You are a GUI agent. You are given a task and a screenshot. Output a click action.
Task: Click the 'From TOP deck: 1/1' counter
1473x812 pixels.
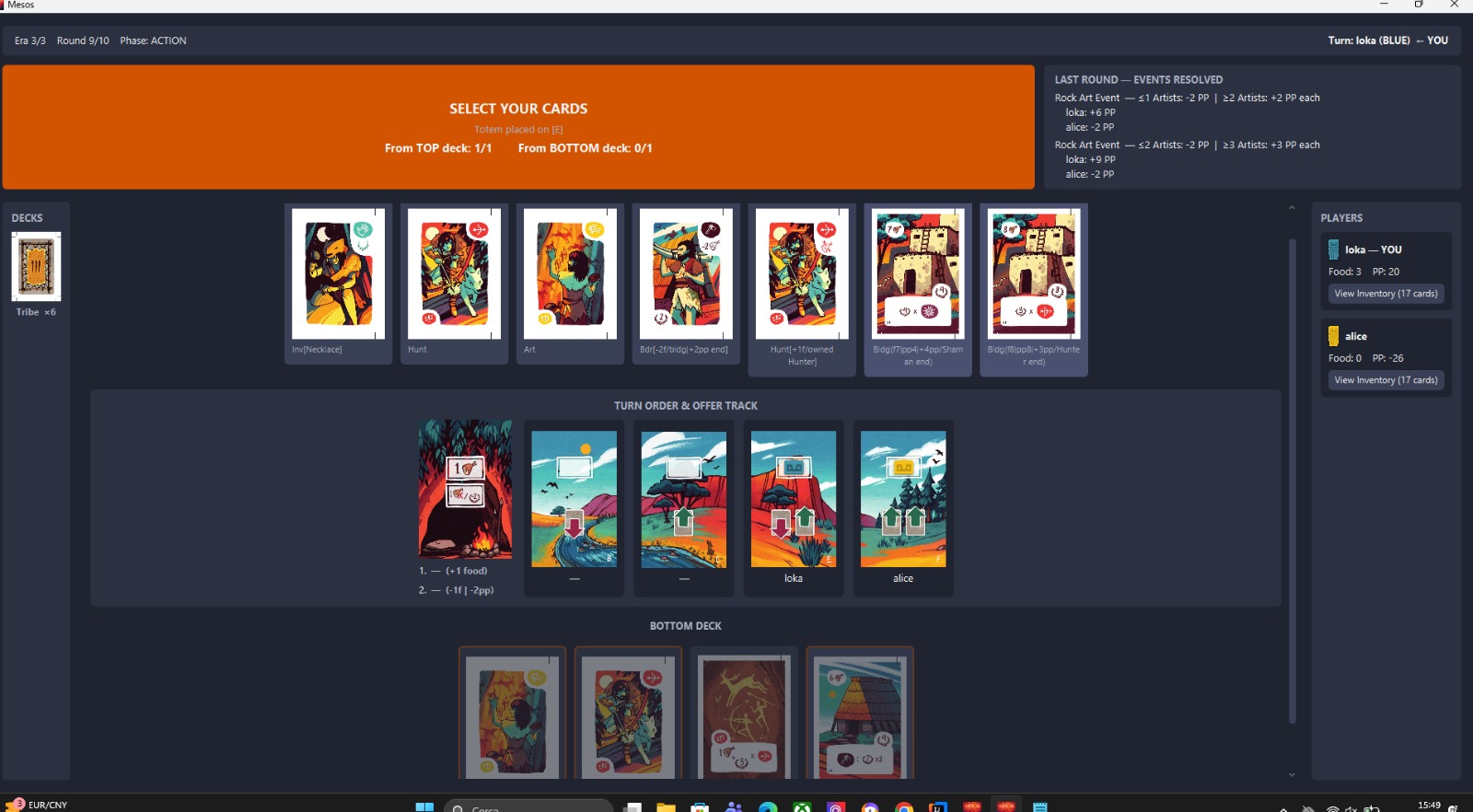[438, 148]
